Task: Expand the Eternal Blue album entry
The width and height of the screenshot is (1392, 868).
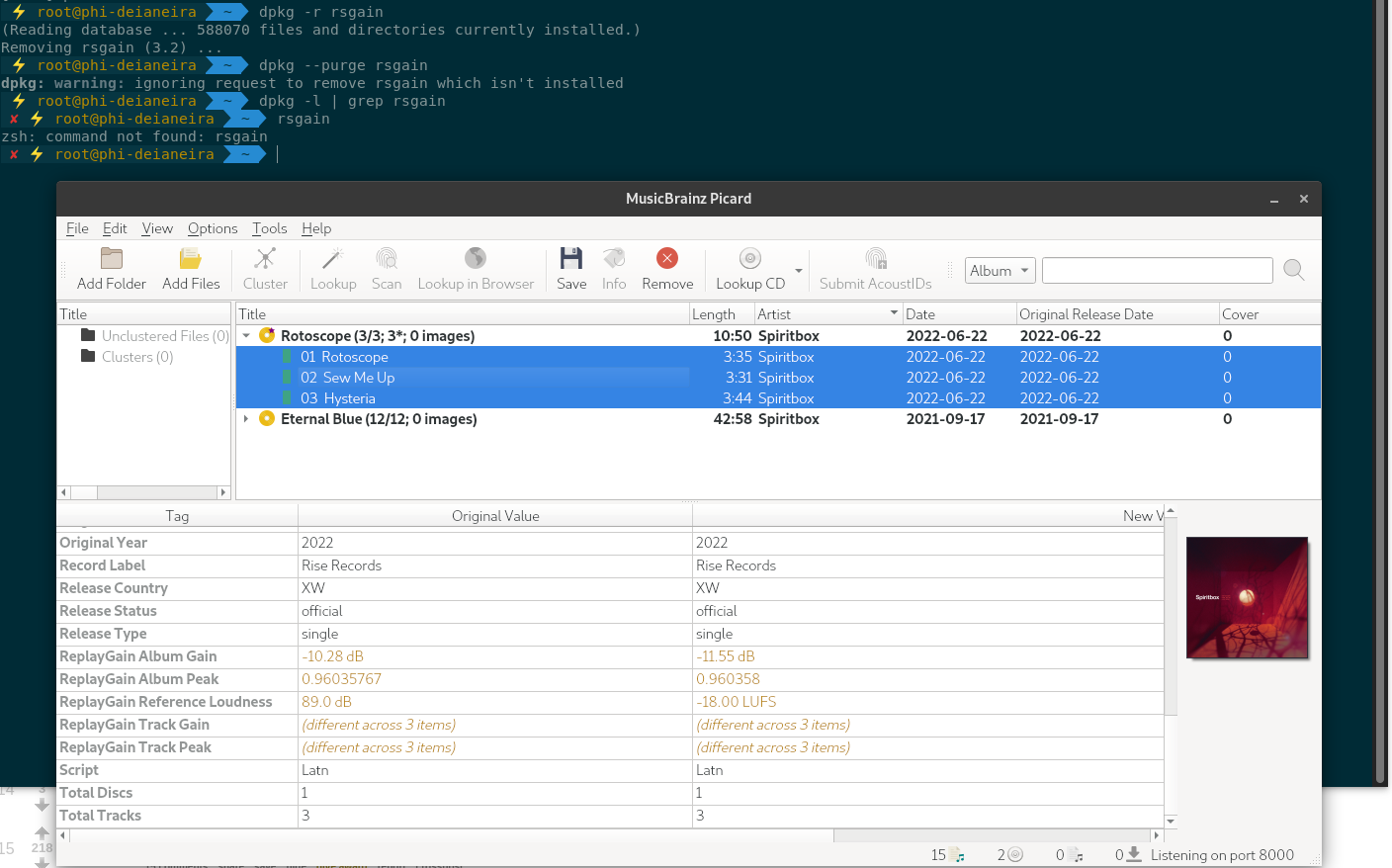Action: point(245,418)
